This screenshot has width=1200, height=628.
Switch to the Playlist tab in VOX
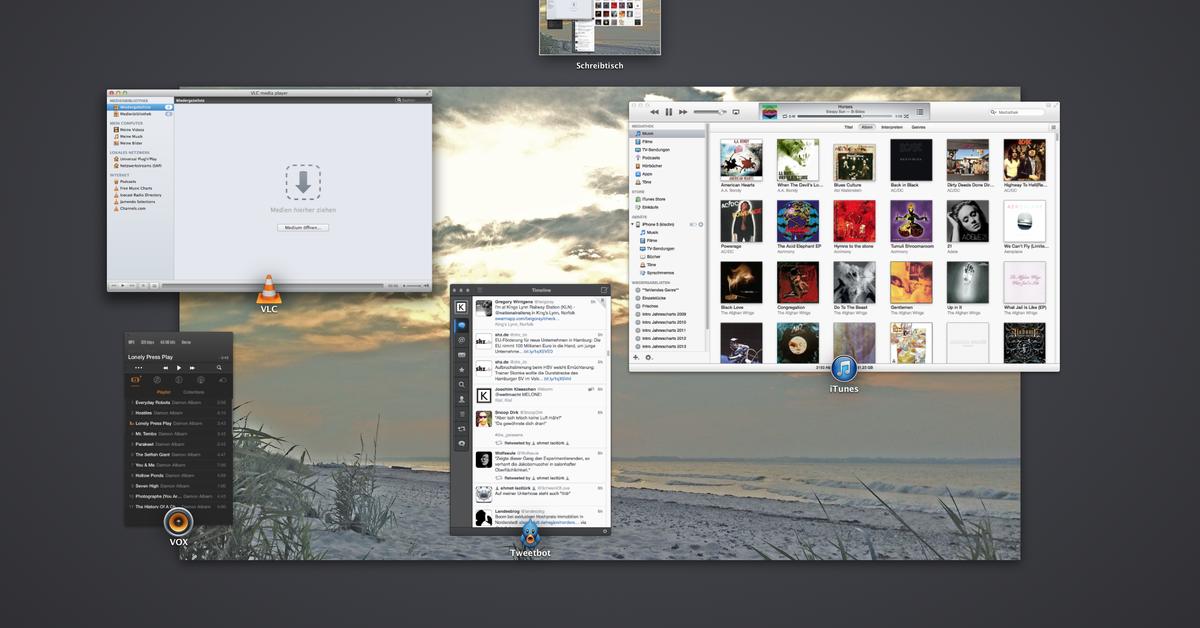pyautogui.click(x=164, y=392)
